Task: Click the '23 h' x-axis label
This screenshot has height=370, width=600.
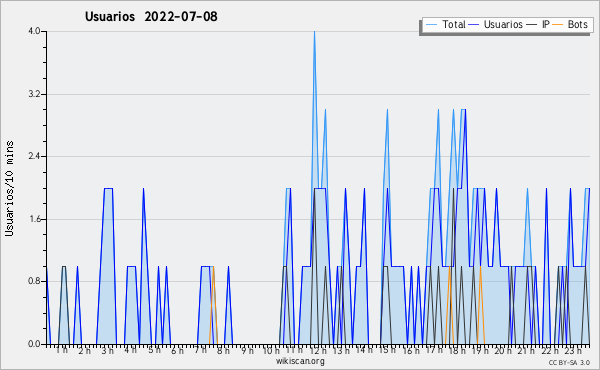Action: coord(573,351)
